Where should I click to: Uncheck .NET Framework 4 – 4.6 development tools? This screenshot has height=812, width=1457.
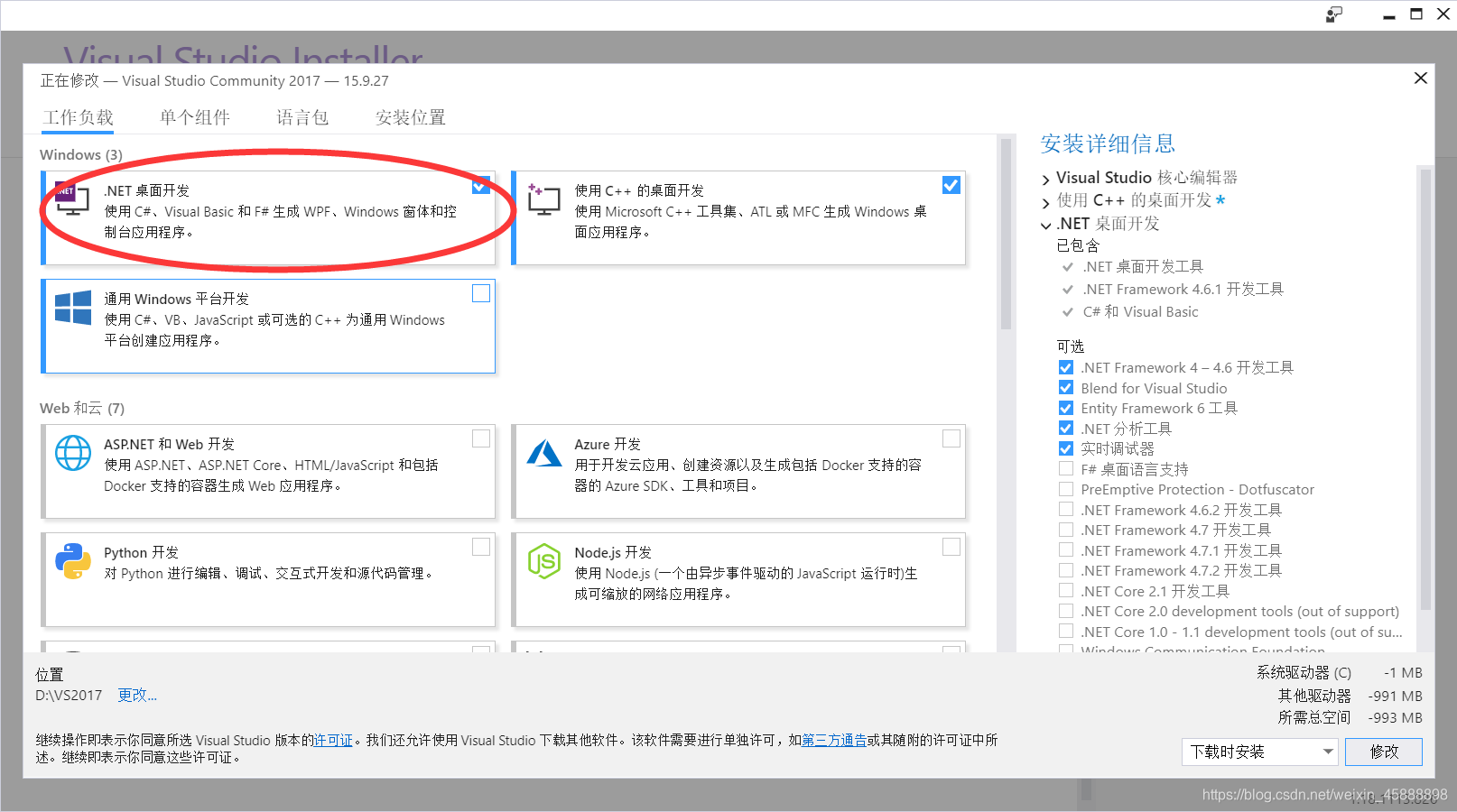[1066, 367]
